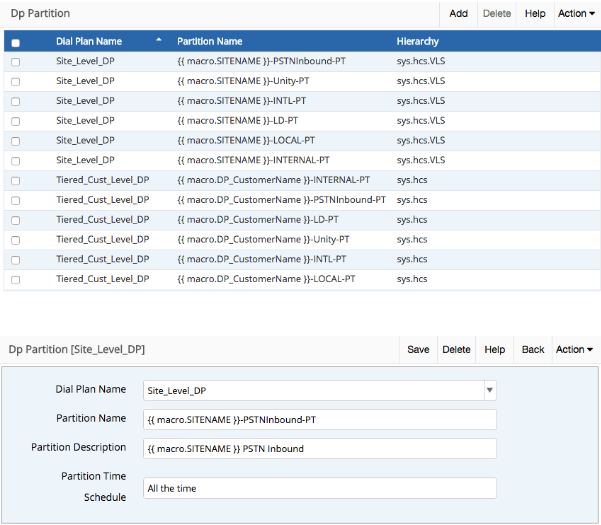Select checkbox for Site_Level_DP Unity-PT row

(x=15, y=82)
